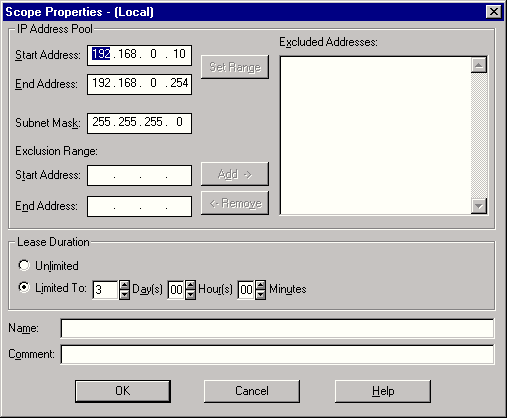Click Excluded Addresses scroll up arrow
Viewport: 507px width, 418px height.
coord(479,65)
